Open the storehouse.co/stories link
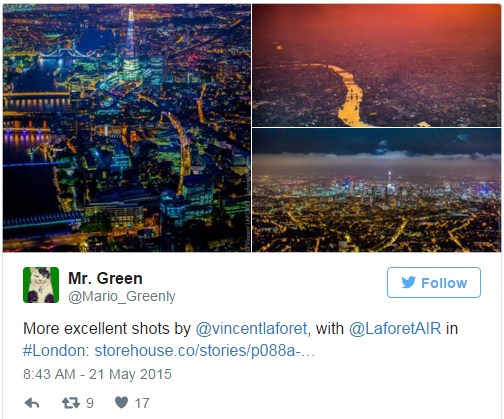 [205, 351]
